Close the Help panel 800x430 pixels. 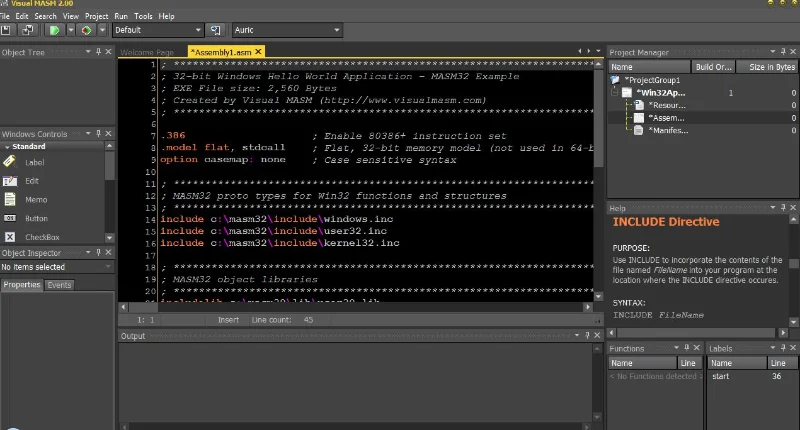(793, 208)
